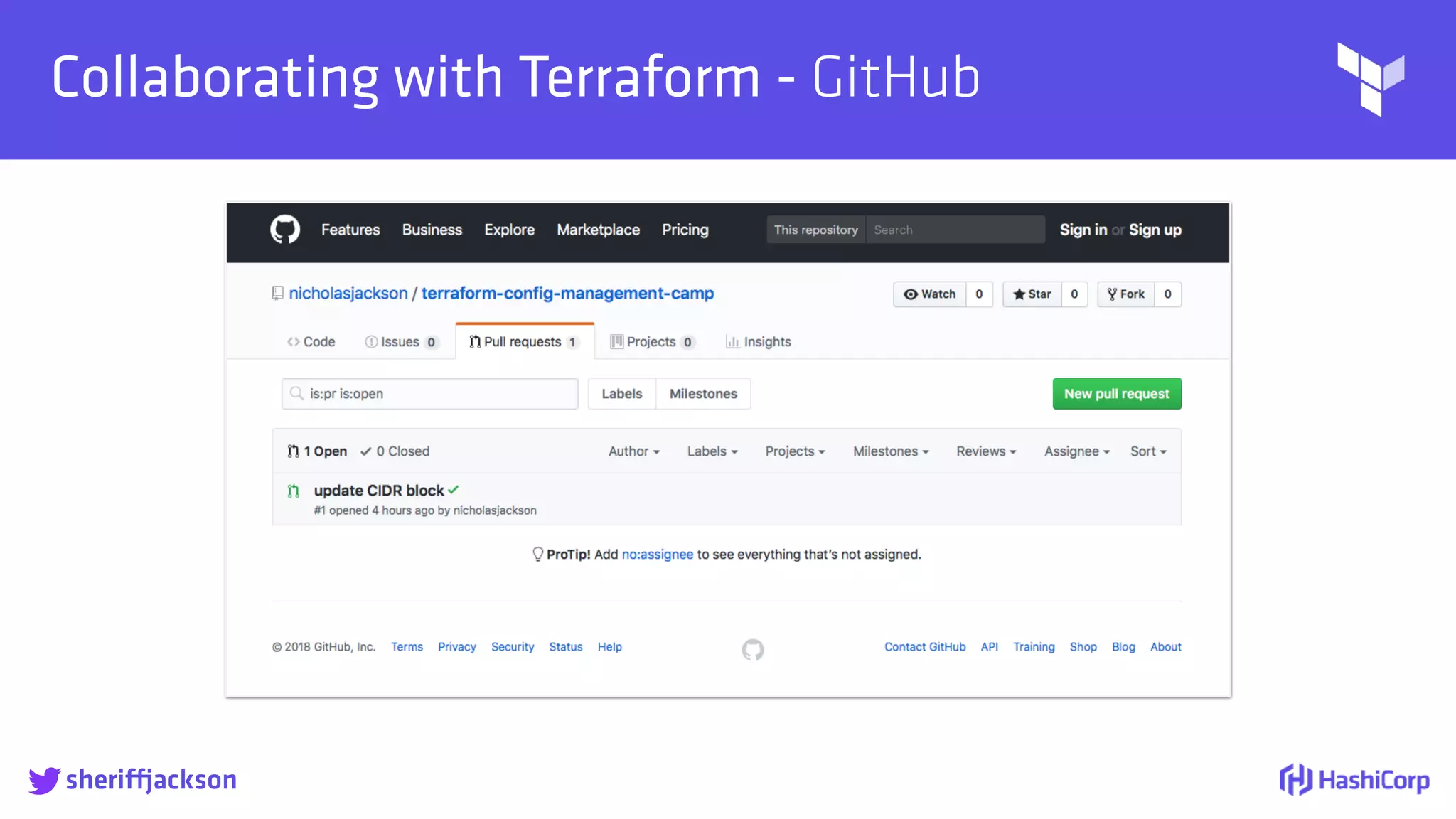The width and height of the screenshot is (1456, 819).
Task: Open the terraform-config-management-camp repository link
Action: [568, 293]
